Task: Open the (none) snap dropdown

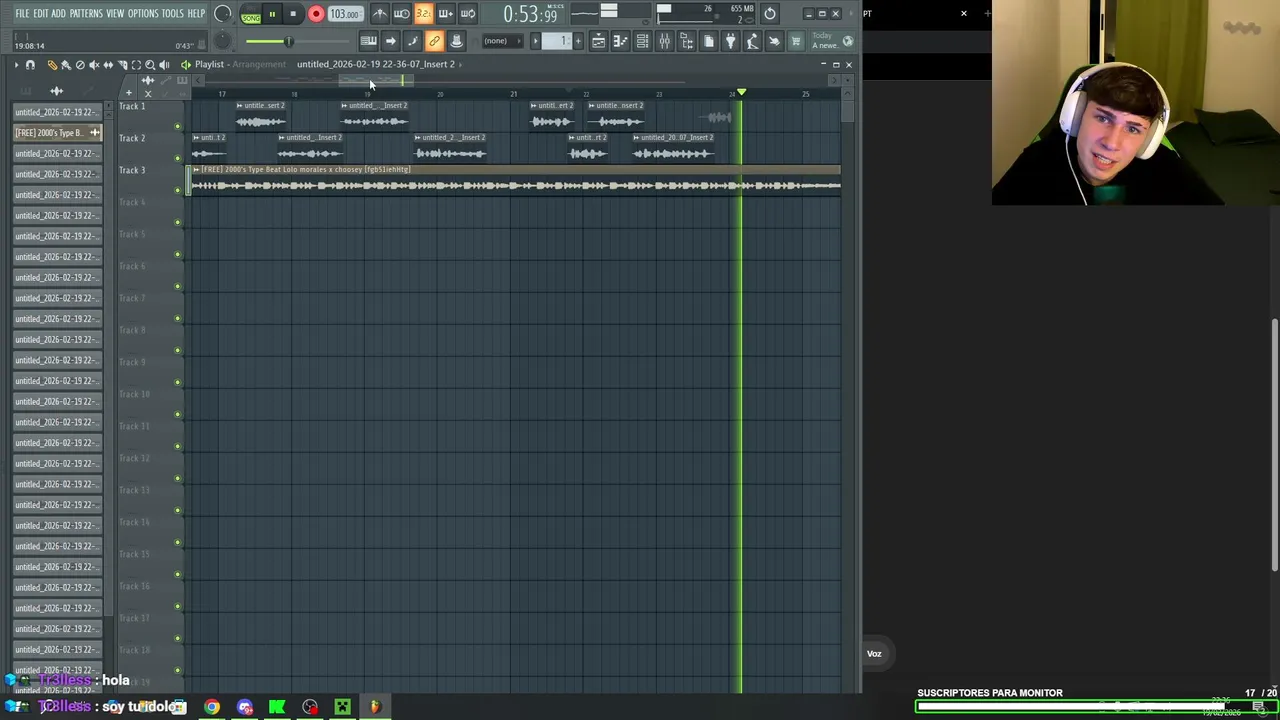Action: 503,41
